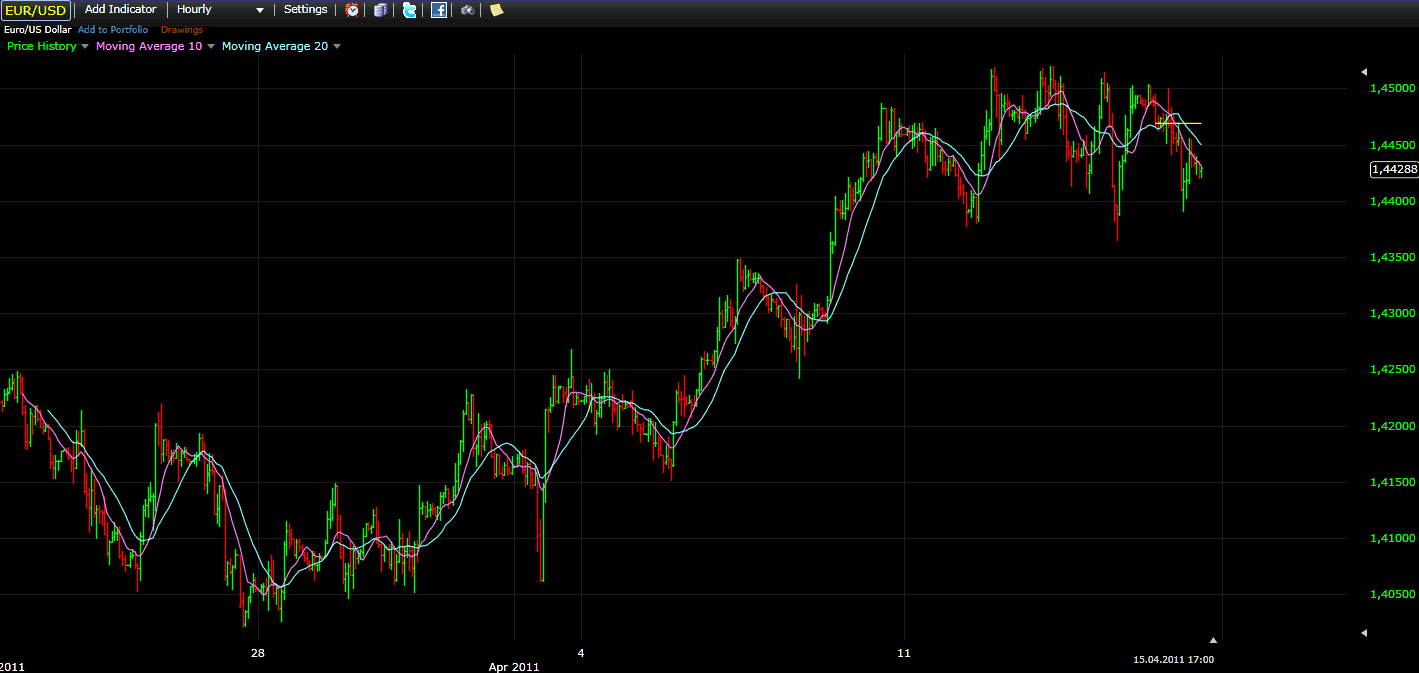Expand Moving Average 20 options arrow
This screenshot has height=673, width=1419.
[x=337, y=46]
